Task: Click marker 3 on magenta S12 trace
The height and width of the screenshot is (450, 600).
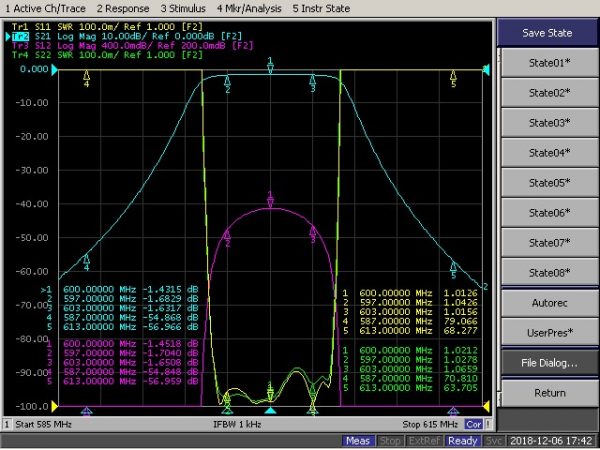Action: (x=313, y=233)
